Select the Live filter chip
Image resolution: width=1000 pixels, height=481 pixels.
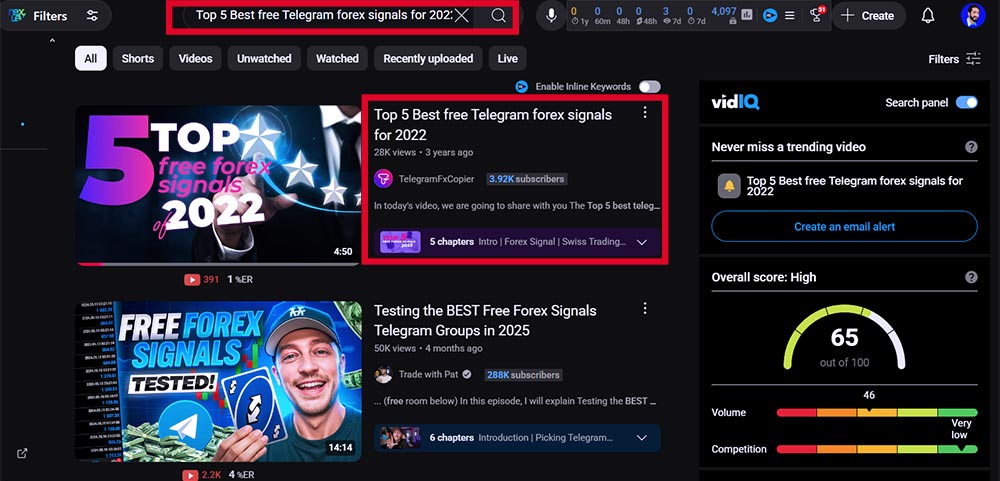tap(508, 58)
